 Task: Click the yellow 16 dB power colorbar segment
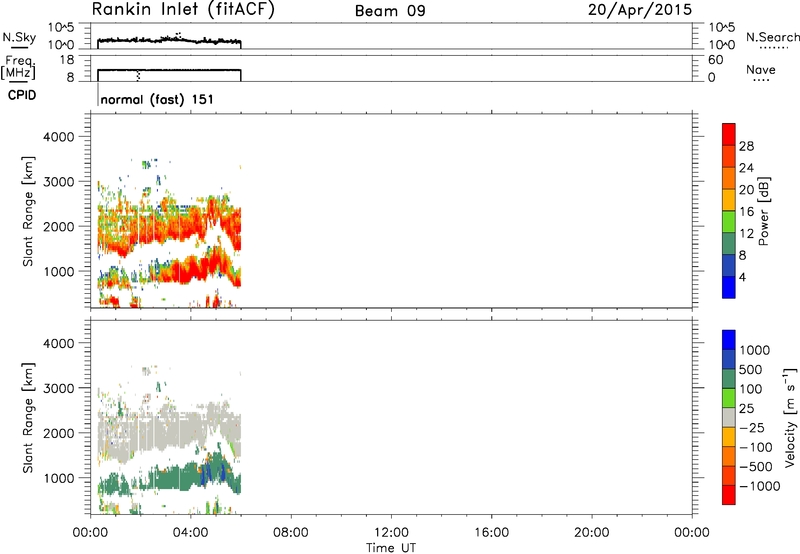click(x=729, y=199)
